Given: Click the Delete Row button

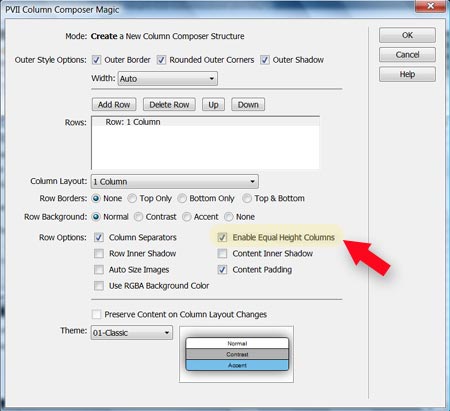Looking at the screenshot, I should pyautogui.click(x=169, y=105).
